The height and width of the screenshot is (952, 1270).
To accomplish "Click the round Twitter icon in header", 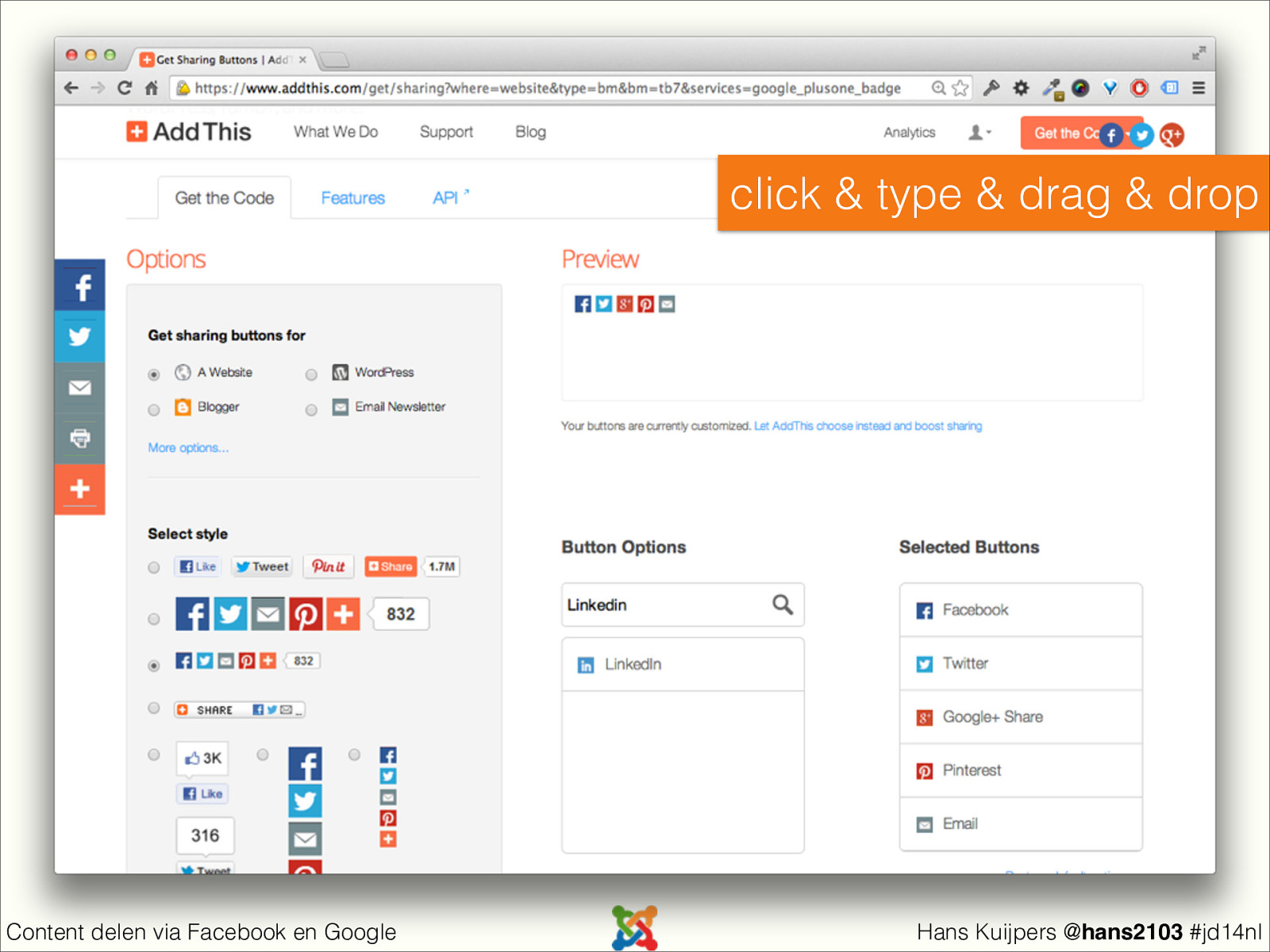I will pos(1141,136).
